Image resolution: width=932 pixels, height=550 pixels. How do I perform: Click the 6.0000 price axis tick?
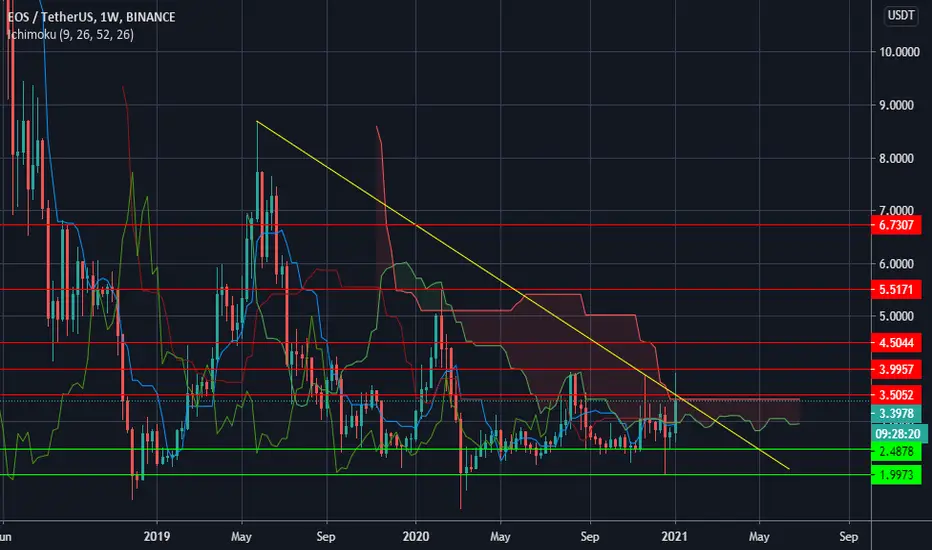pos(896,264)
